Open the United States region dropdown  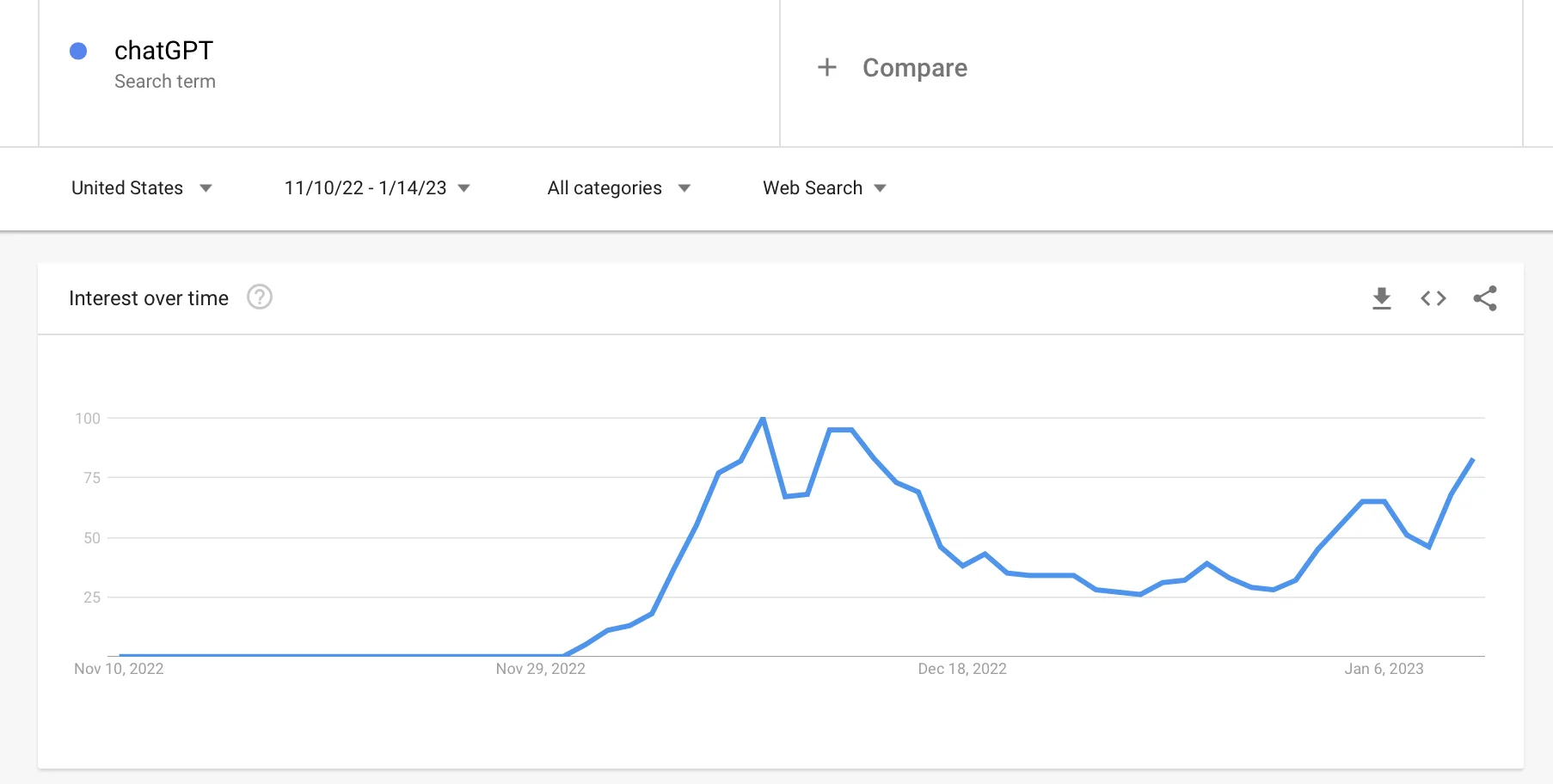tap(142, 188)
